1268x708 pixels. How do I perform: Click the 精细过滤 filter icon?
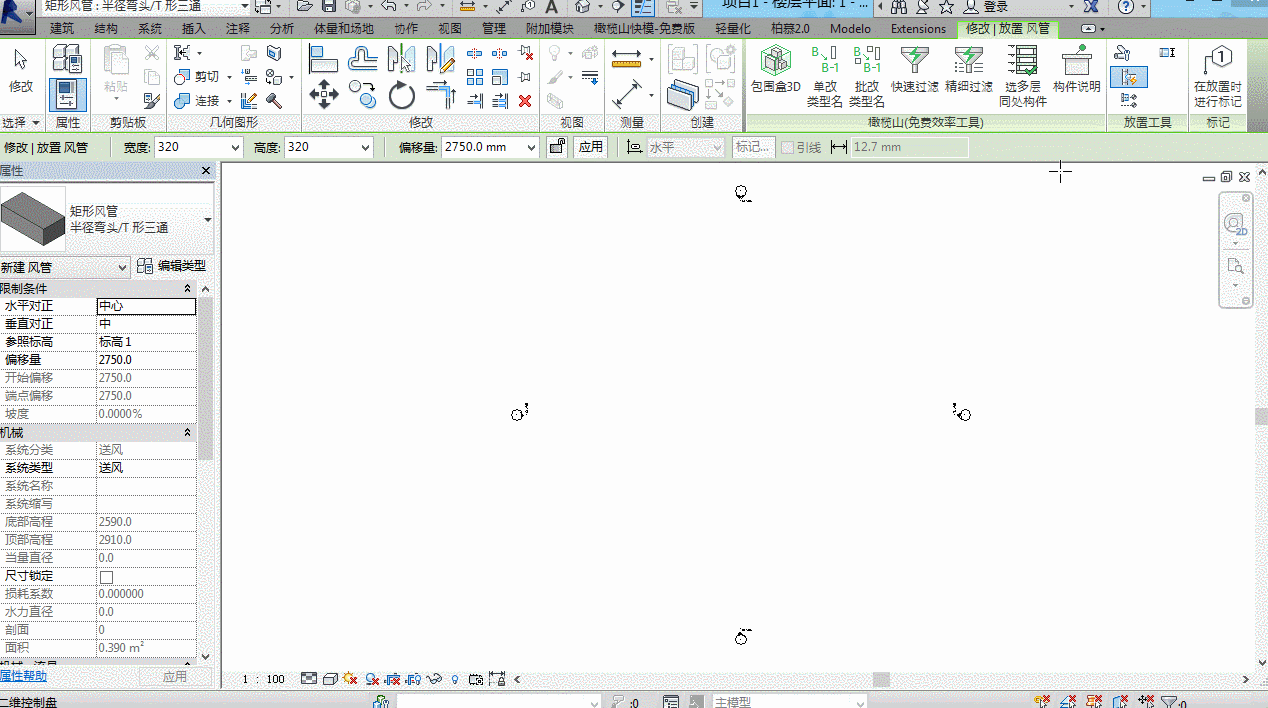pos(969,70)
